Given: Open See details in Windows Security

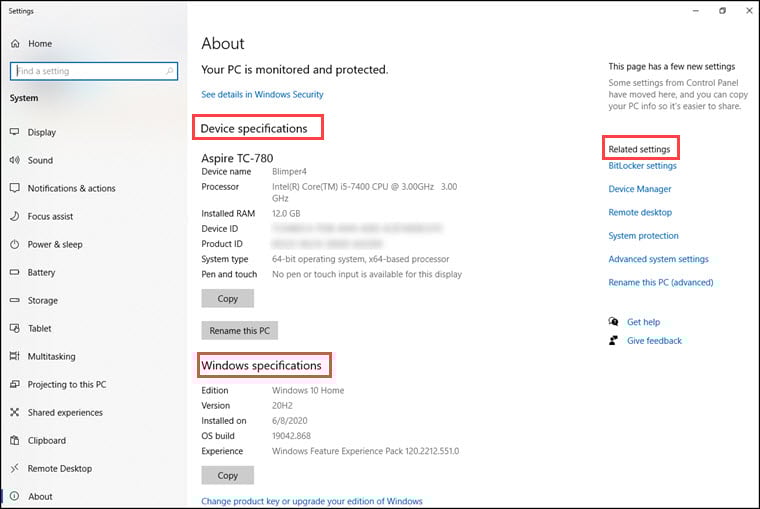Looking at the screenshot, I should (x=262, y=94).
